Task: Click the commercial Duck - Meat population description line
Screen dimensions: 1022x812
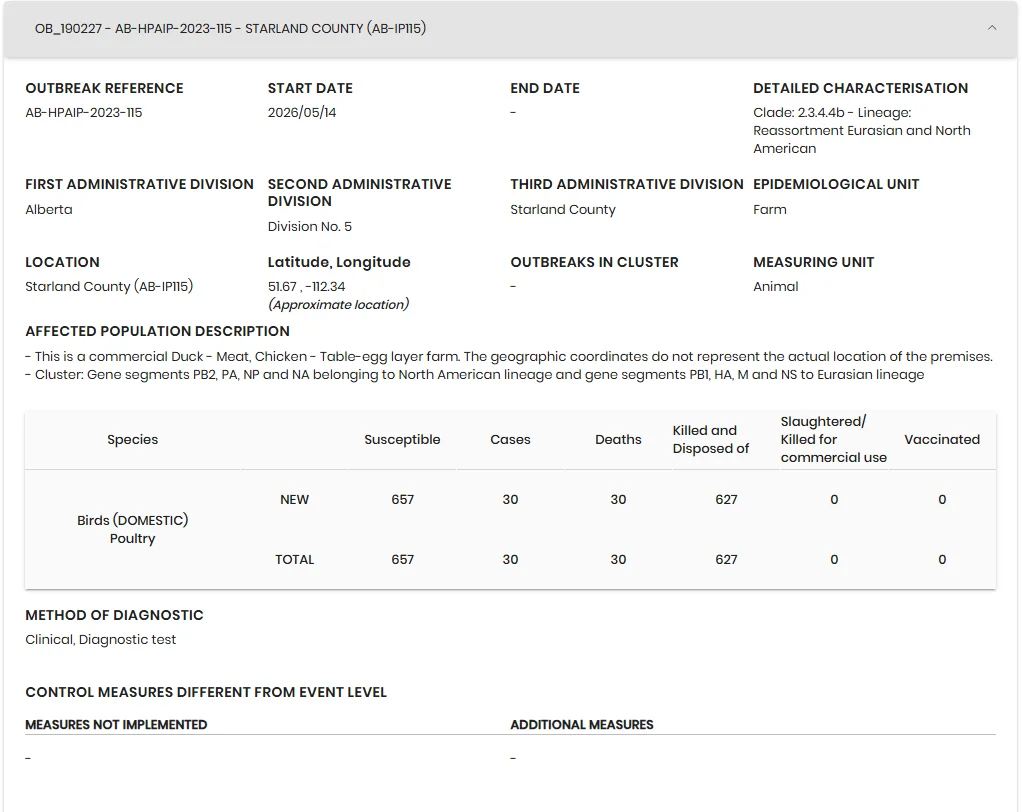Action: click(x=508, y=357)
